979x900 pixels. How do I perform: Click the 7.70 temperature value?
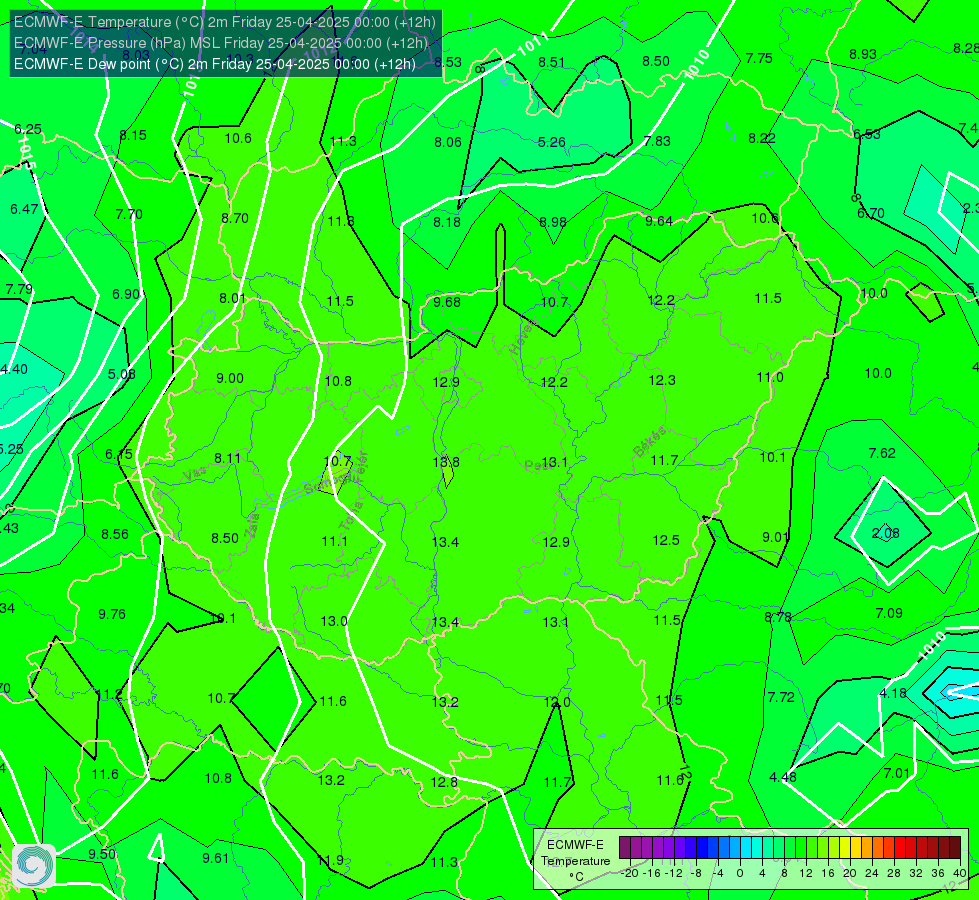[129, 214]
